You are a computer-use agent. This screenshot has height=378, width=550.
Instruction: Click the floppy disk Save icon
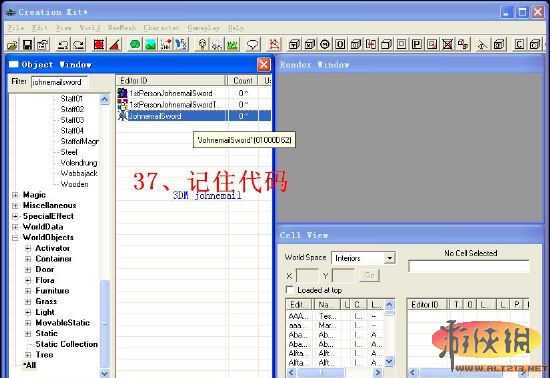point(27,45)
